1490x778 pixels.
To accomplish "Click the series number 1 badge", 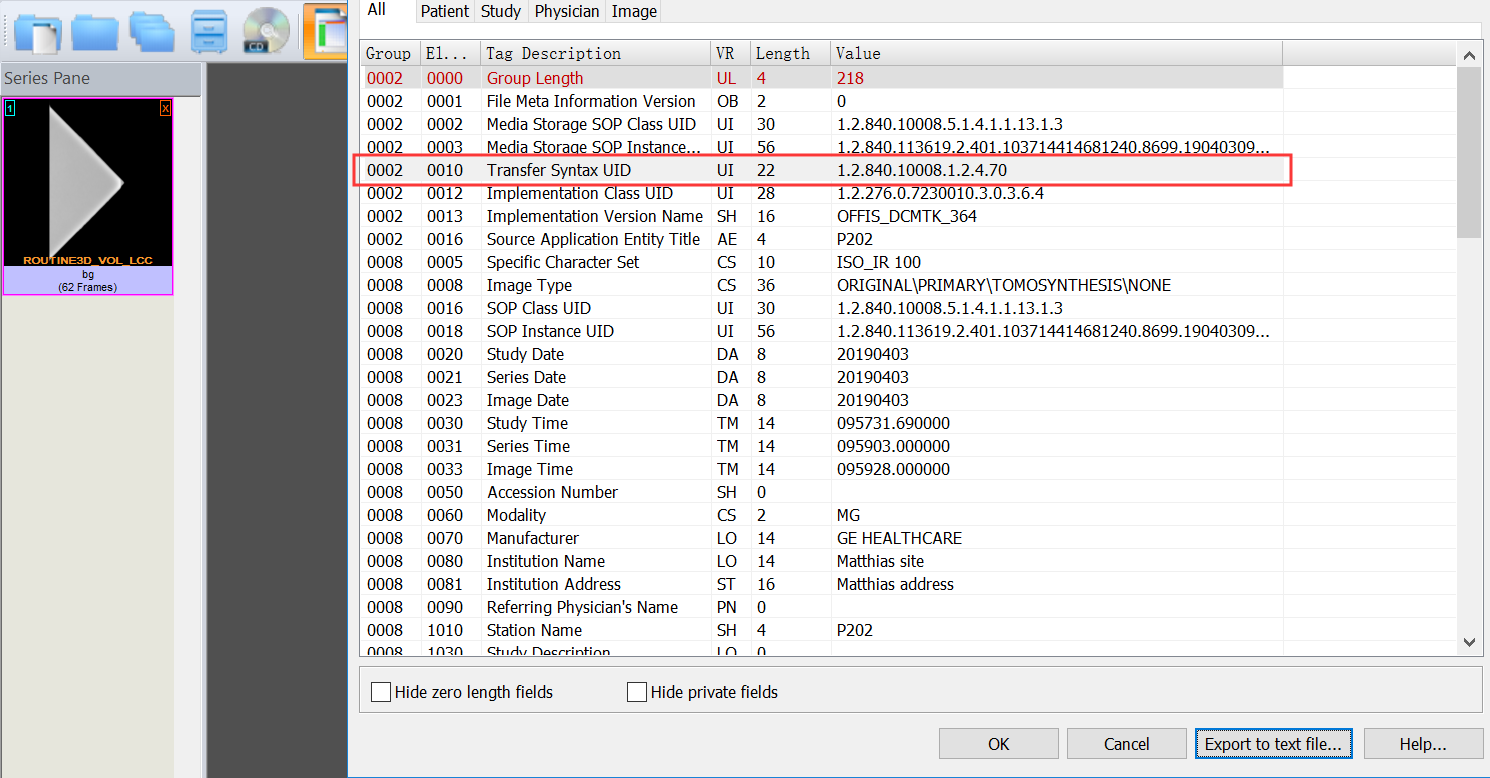I will (10, 108).
